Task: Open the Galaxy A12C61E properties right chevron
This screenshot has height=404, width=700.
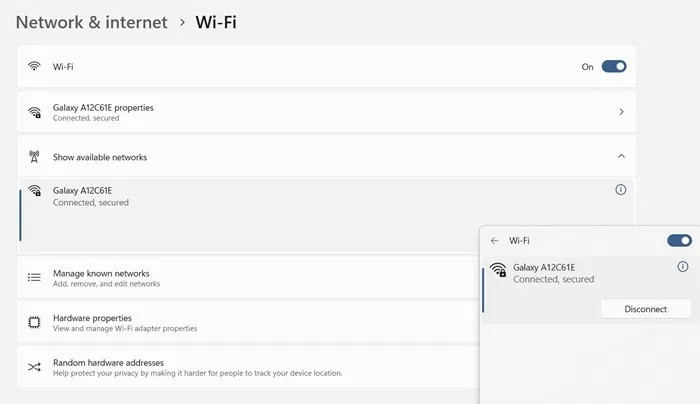Action: [x=621, y=112]
